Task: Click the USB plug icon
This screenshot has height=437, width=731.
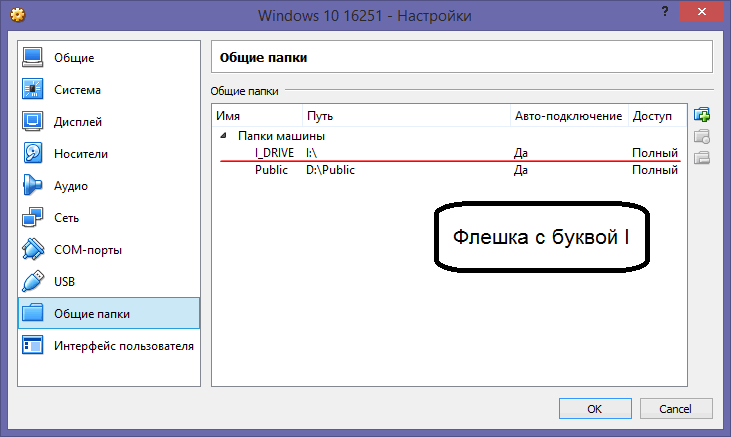Action: coord(33,281)
